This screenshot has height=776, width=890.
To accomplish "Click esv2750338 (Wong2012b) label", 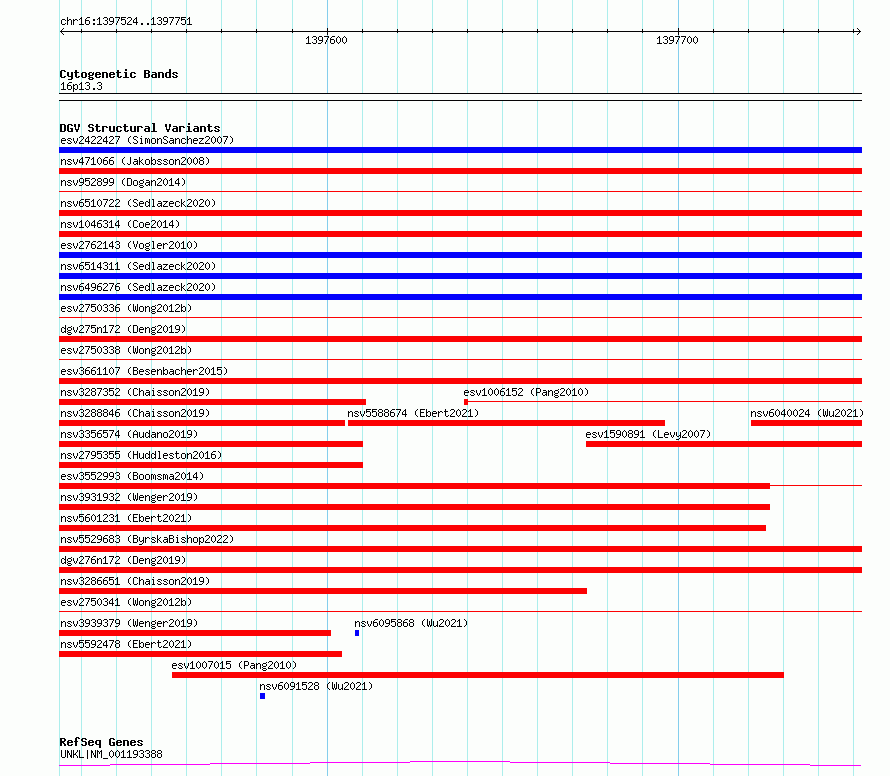I will [126, 350].
